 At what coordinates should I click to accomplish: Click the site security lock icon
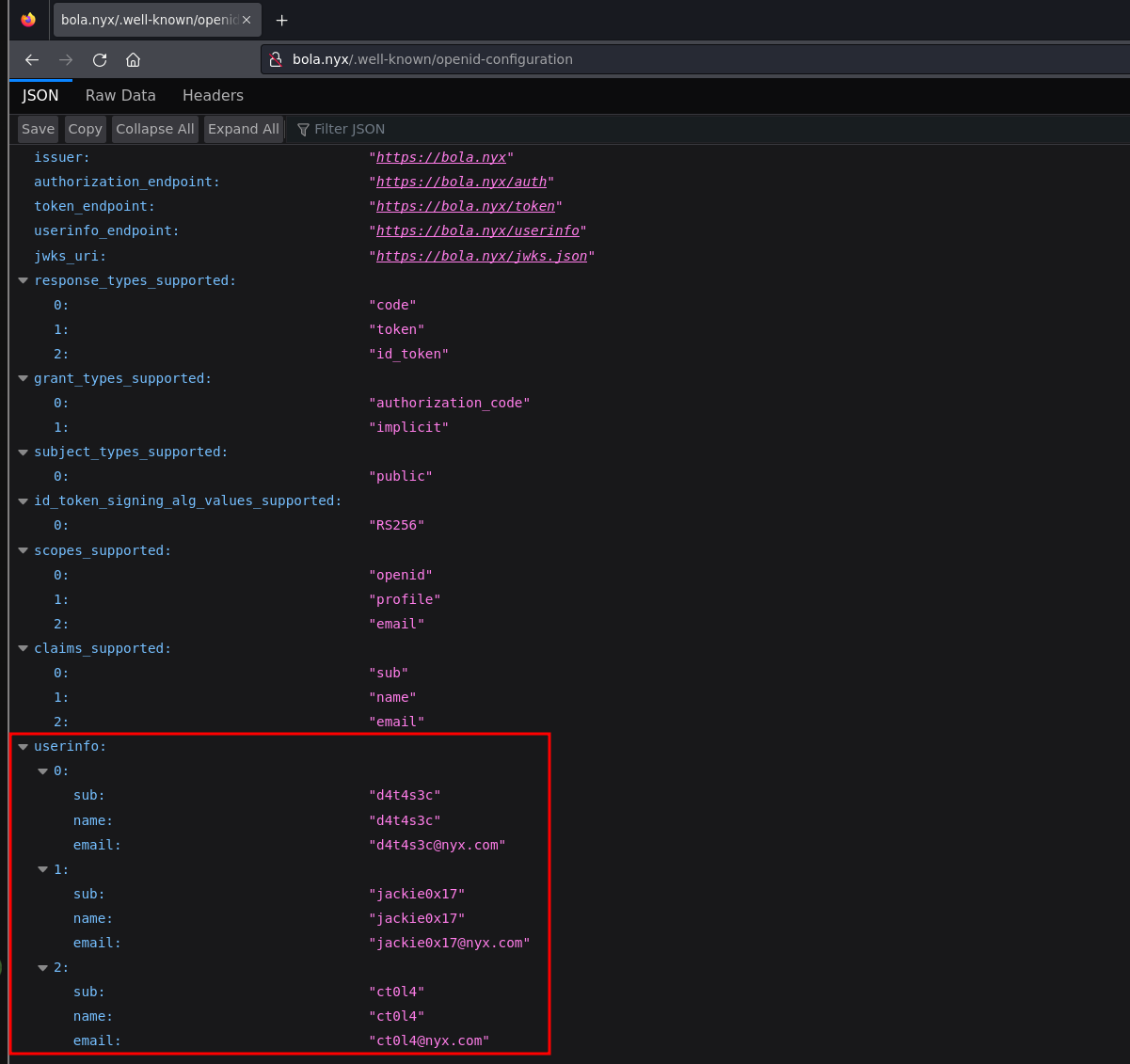coord(276,59)
